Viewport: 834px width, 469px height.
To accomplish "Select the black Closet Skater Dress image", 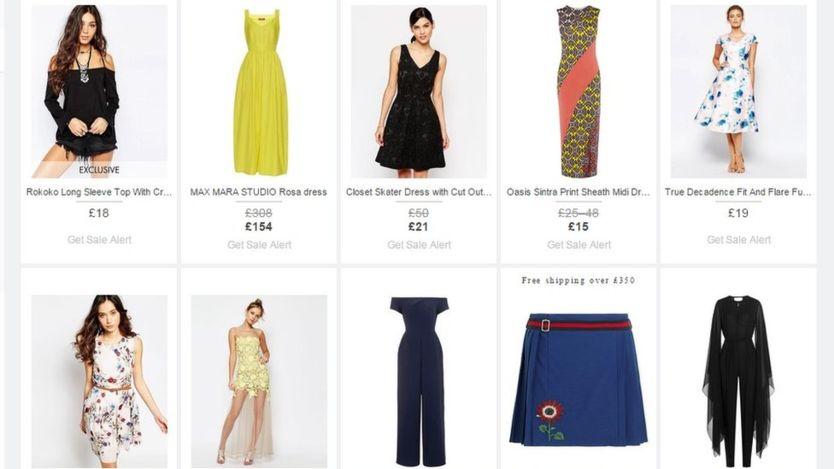I will pos(419,91).
